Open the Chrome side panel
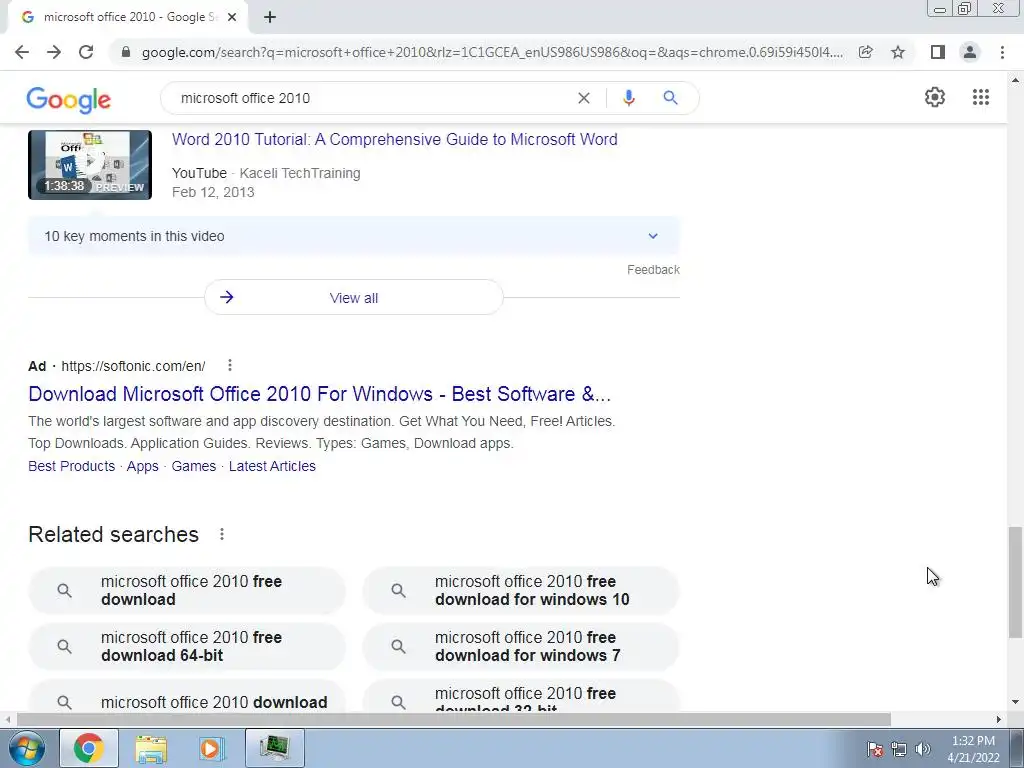Viewport: 1024px width, 768px height. coord(937,52)
